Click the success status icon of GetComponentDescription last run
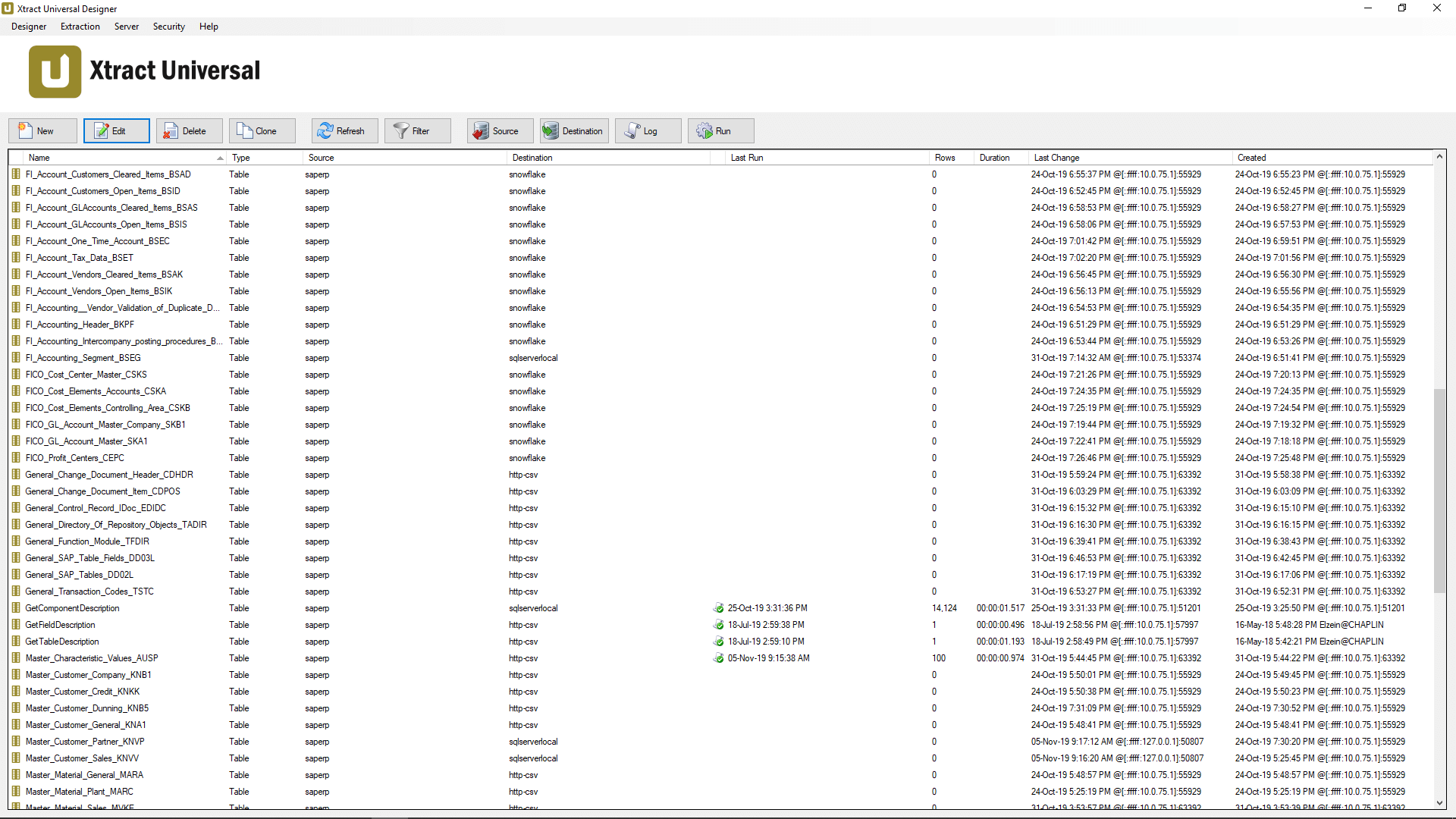 point(718,608)
